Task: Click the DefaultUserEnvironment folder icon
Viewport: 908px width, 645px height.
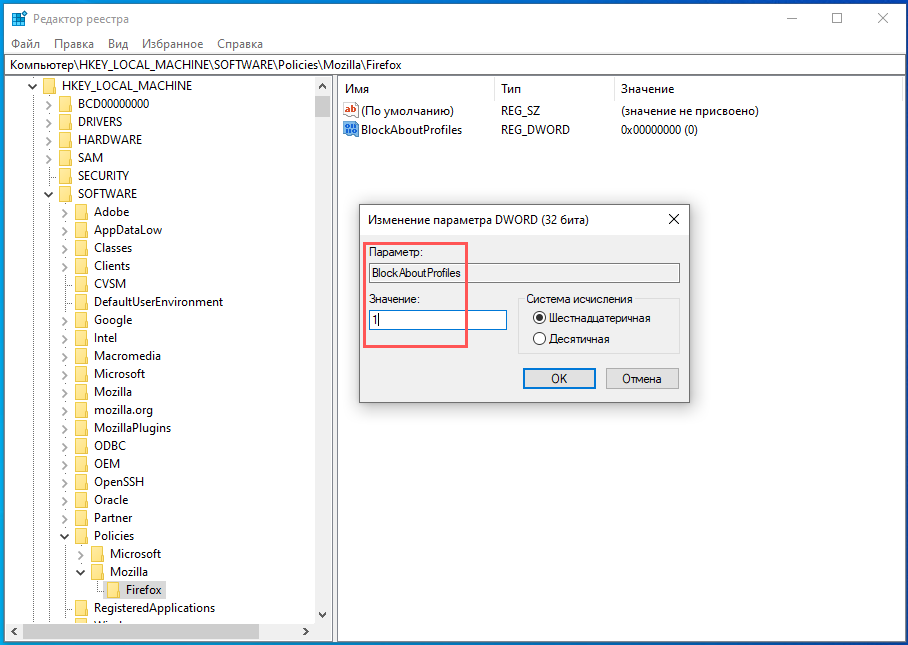Action: point(82,302)
